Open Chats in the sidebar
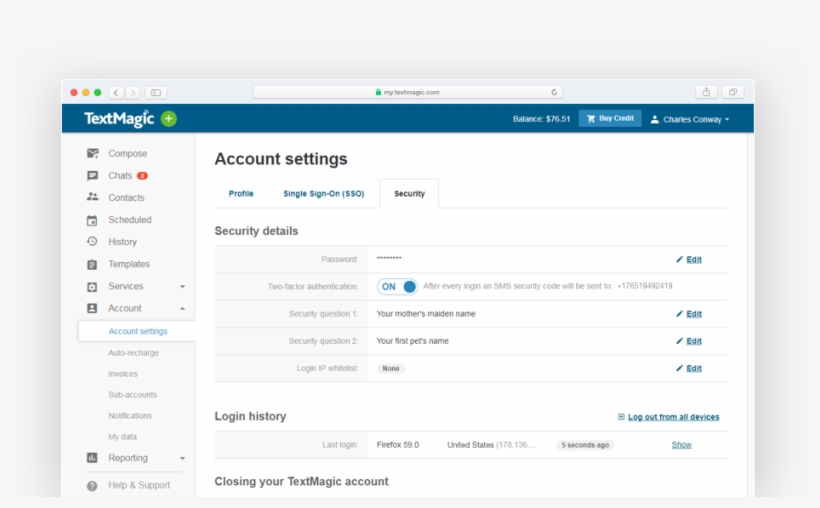 [120, 176]
